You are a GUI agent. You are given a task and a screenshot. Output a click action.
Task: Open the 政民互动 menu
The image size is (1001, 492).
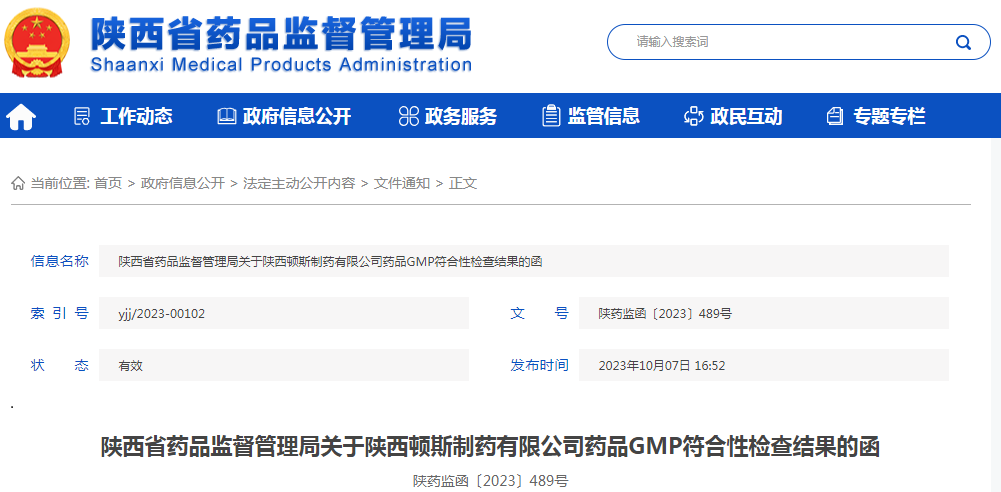pos(746,116)
